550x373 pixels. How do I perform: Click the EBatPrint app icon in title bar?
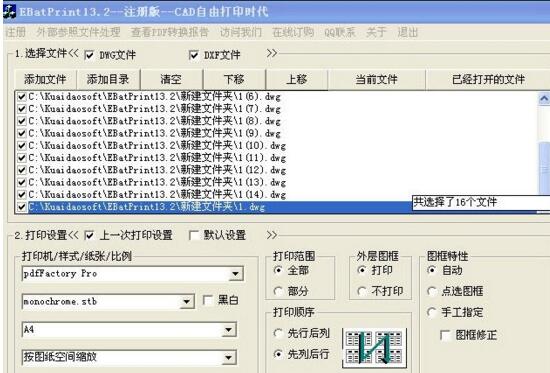9,11
